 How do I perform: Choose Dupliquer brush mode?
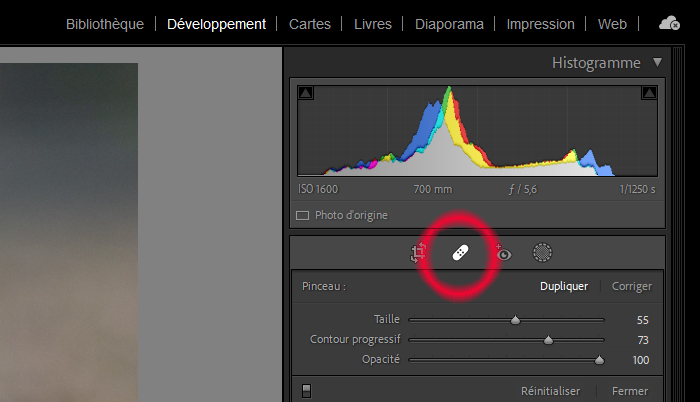(564, 286)
